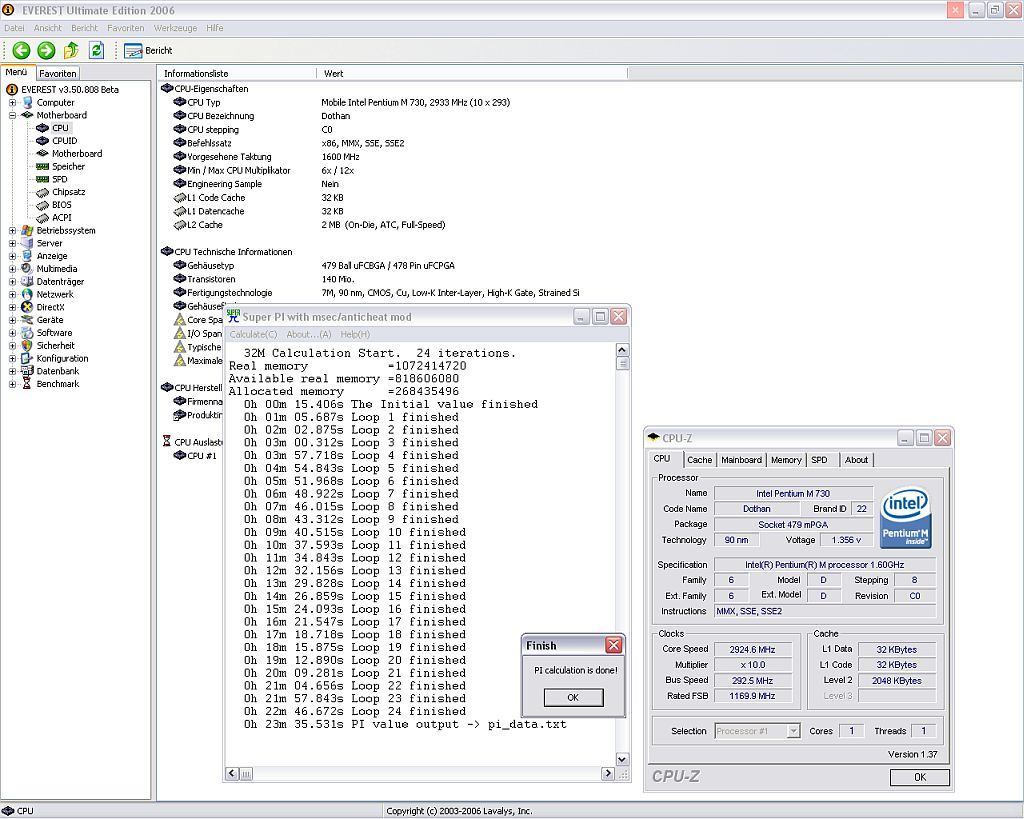Click the Computer icon in sidebar
The image size is (1024, 819).
click(27, 103)
